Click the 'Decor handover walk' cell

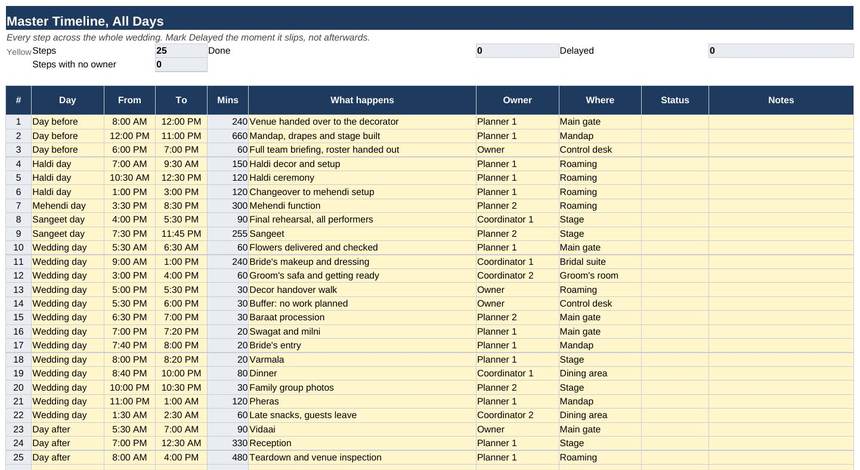click(362, 290)
